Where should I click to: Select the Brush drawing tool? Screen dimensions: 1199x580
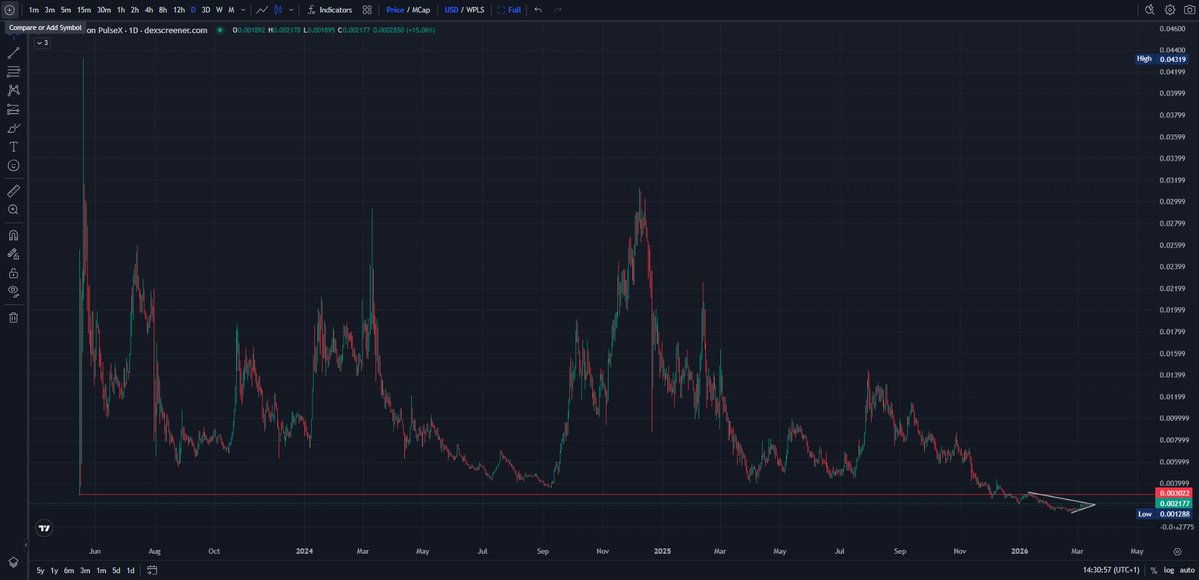pos(13,128)
